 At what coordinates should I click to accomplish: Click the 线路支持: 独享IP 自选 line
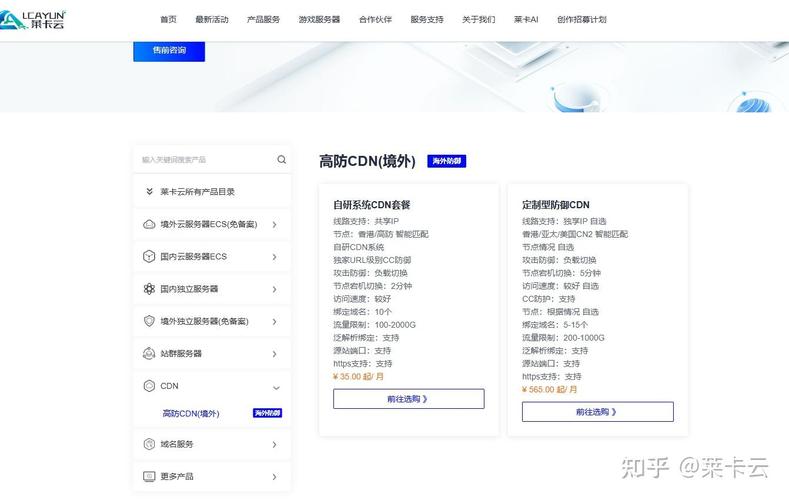pyautogui.click(x=564, y=221)
